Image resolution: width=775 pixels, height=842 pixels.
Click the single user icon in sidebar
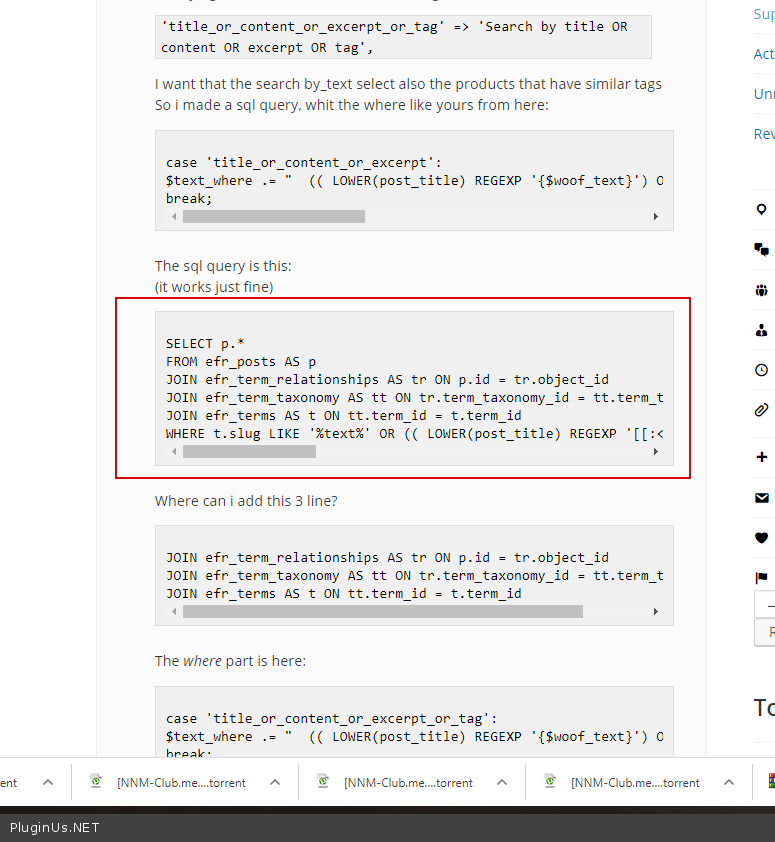762,330
